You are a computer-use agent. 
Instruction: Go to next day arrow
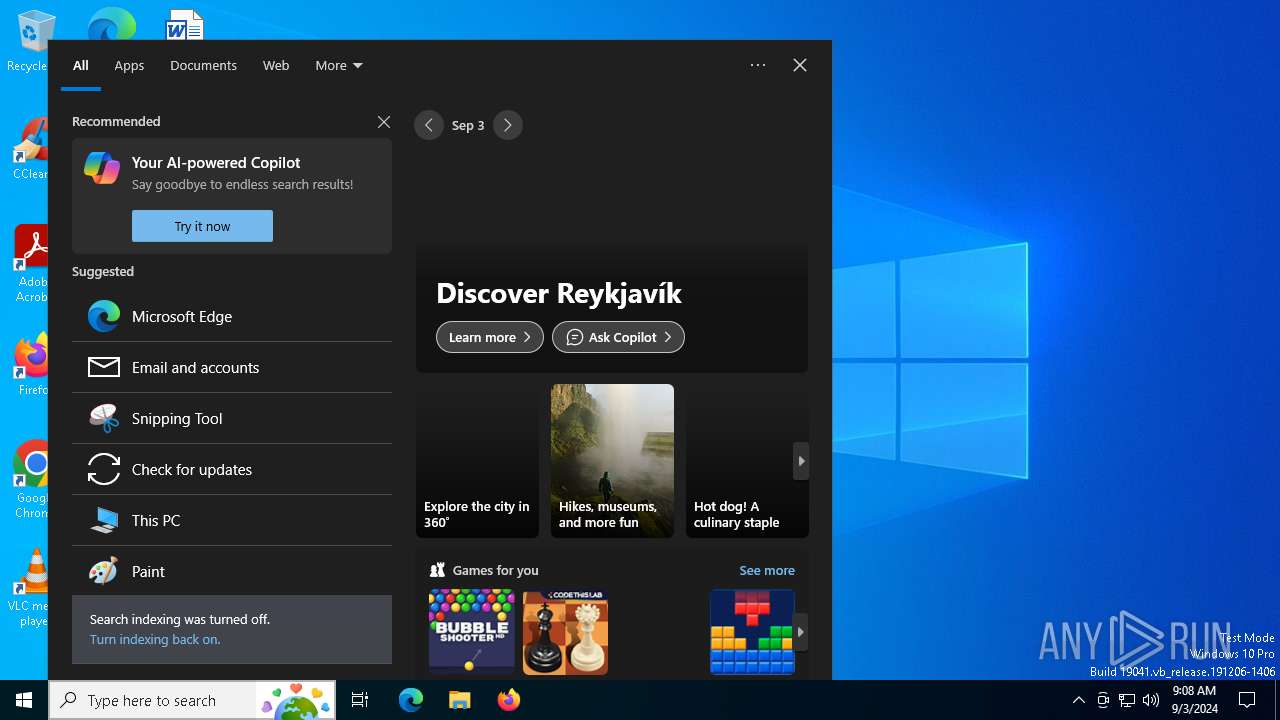coord(508,125)
